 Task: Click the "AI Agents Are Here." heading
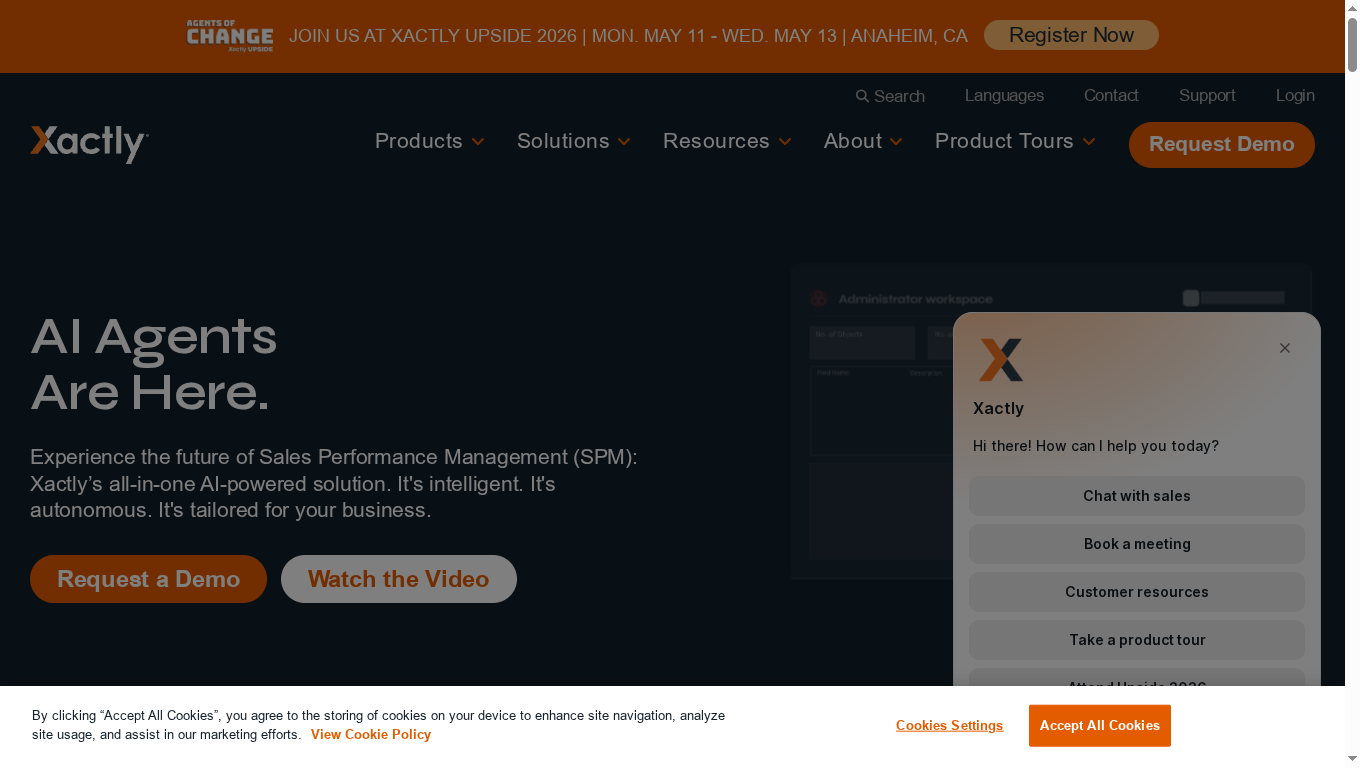[154, 364]
